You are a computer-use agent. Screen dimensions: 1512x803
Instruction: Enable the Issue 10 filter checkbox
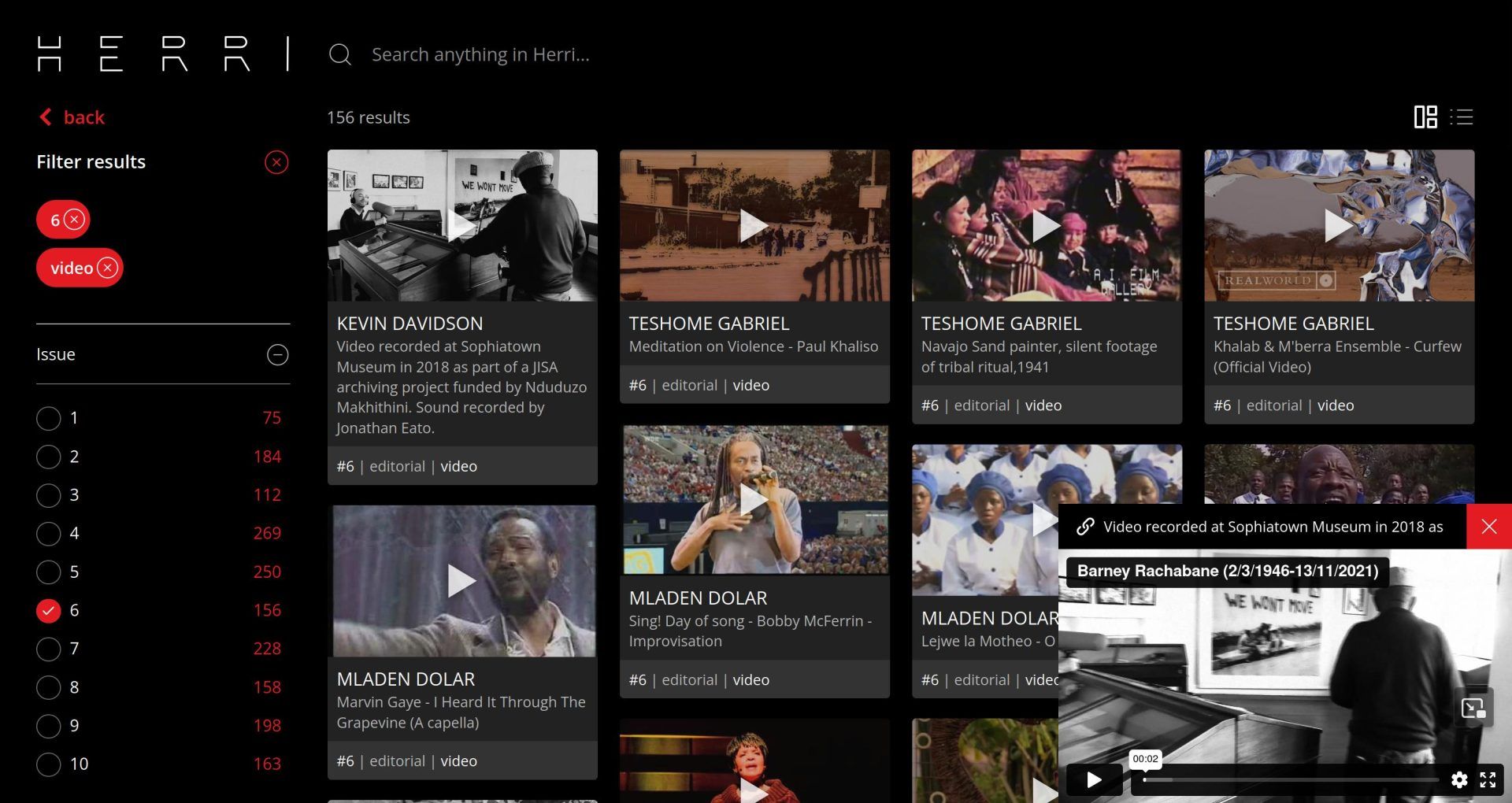49,764
